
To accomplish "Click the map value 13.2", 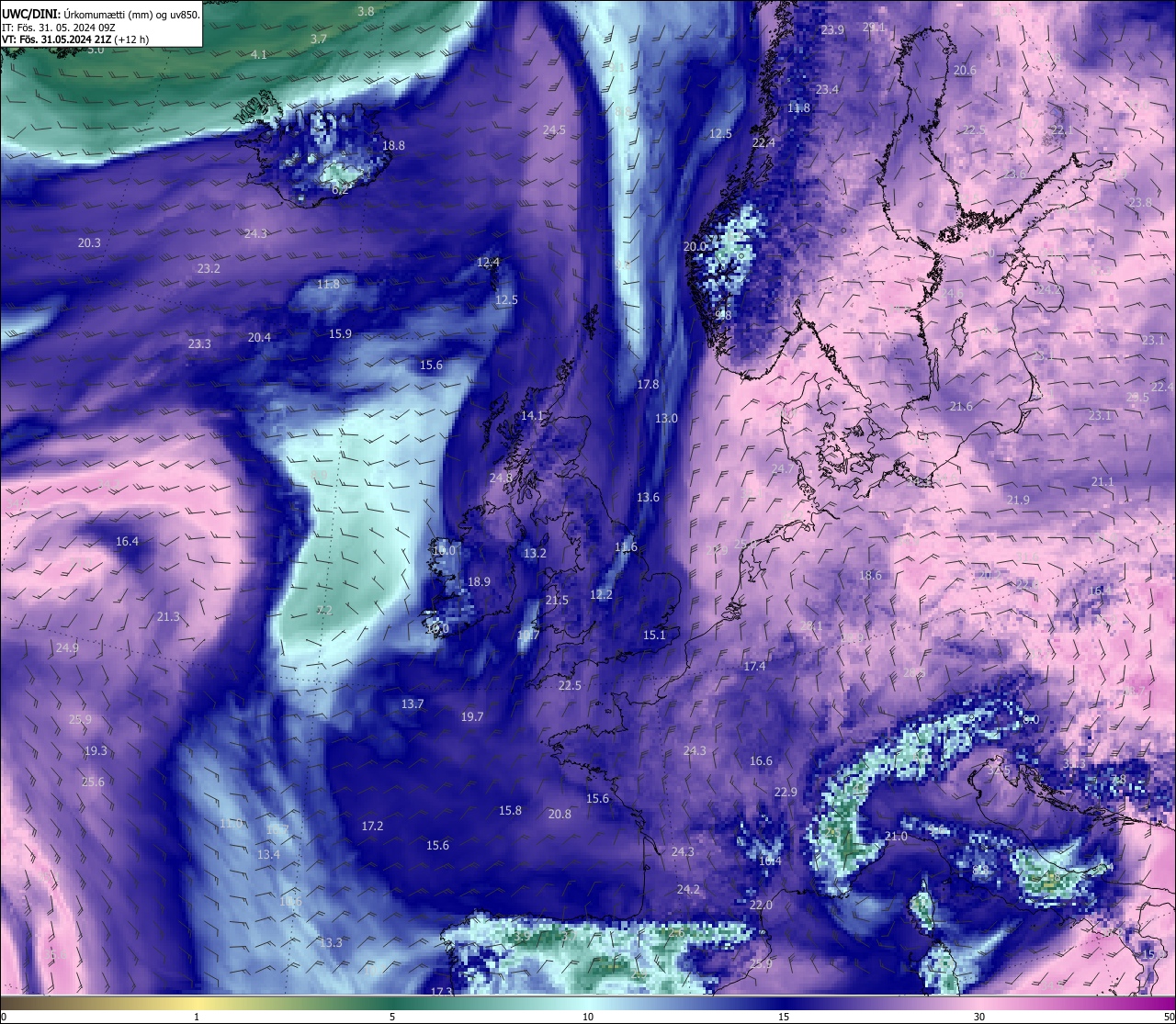I will coord(535,553).
